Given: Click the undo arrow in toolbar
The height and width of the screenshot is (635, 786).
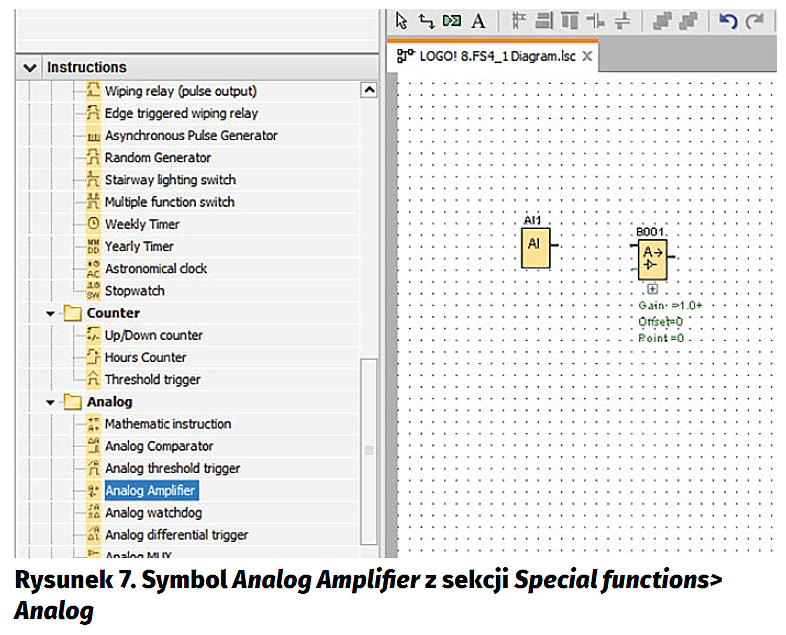Looking at the screenshot, I should point(728,20).
